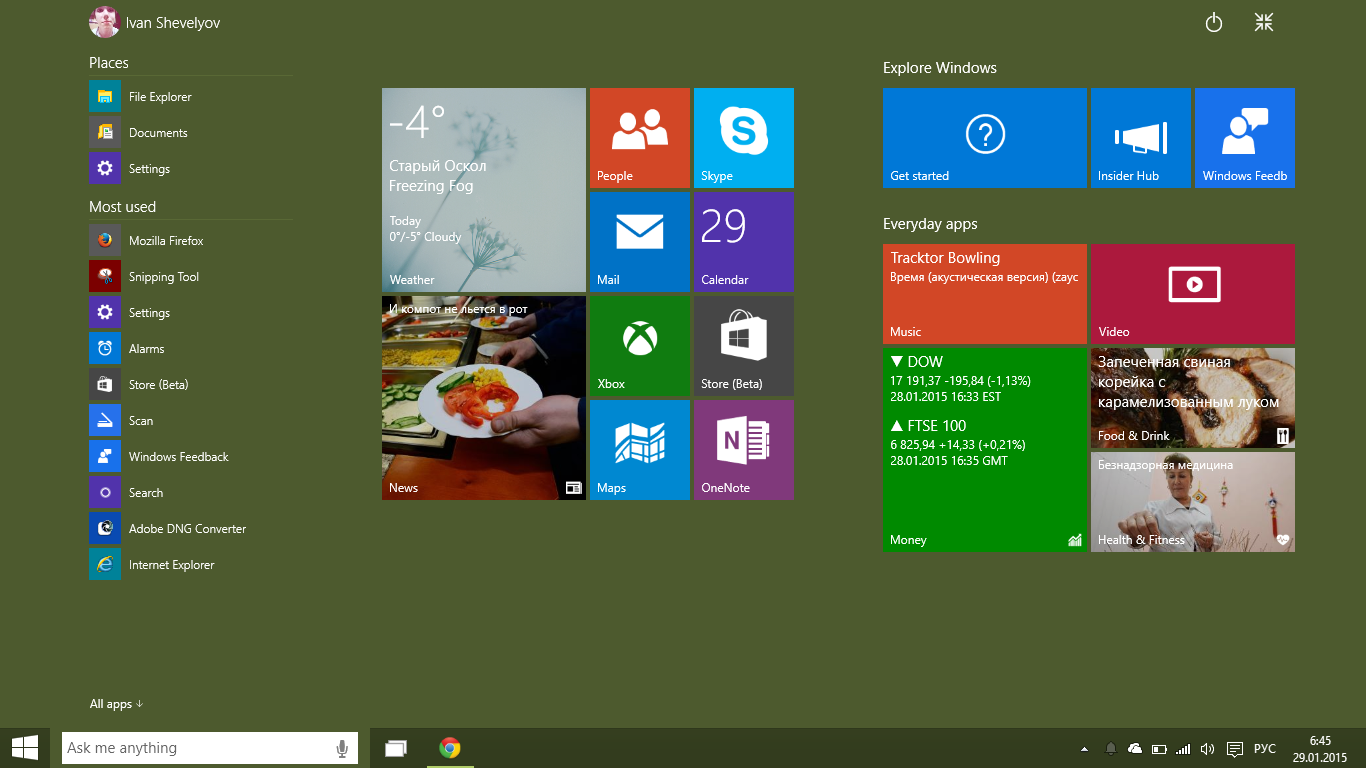Open the News live tile
1366x768 pixels.
(484, 398)
